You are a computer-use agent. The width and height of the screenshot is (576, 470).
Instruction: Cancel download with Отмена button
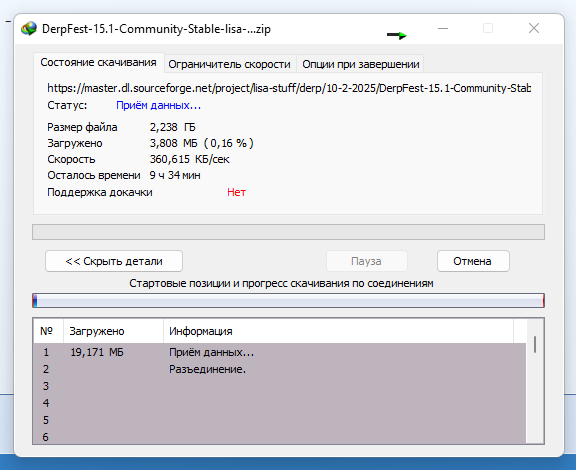(473, 261)
